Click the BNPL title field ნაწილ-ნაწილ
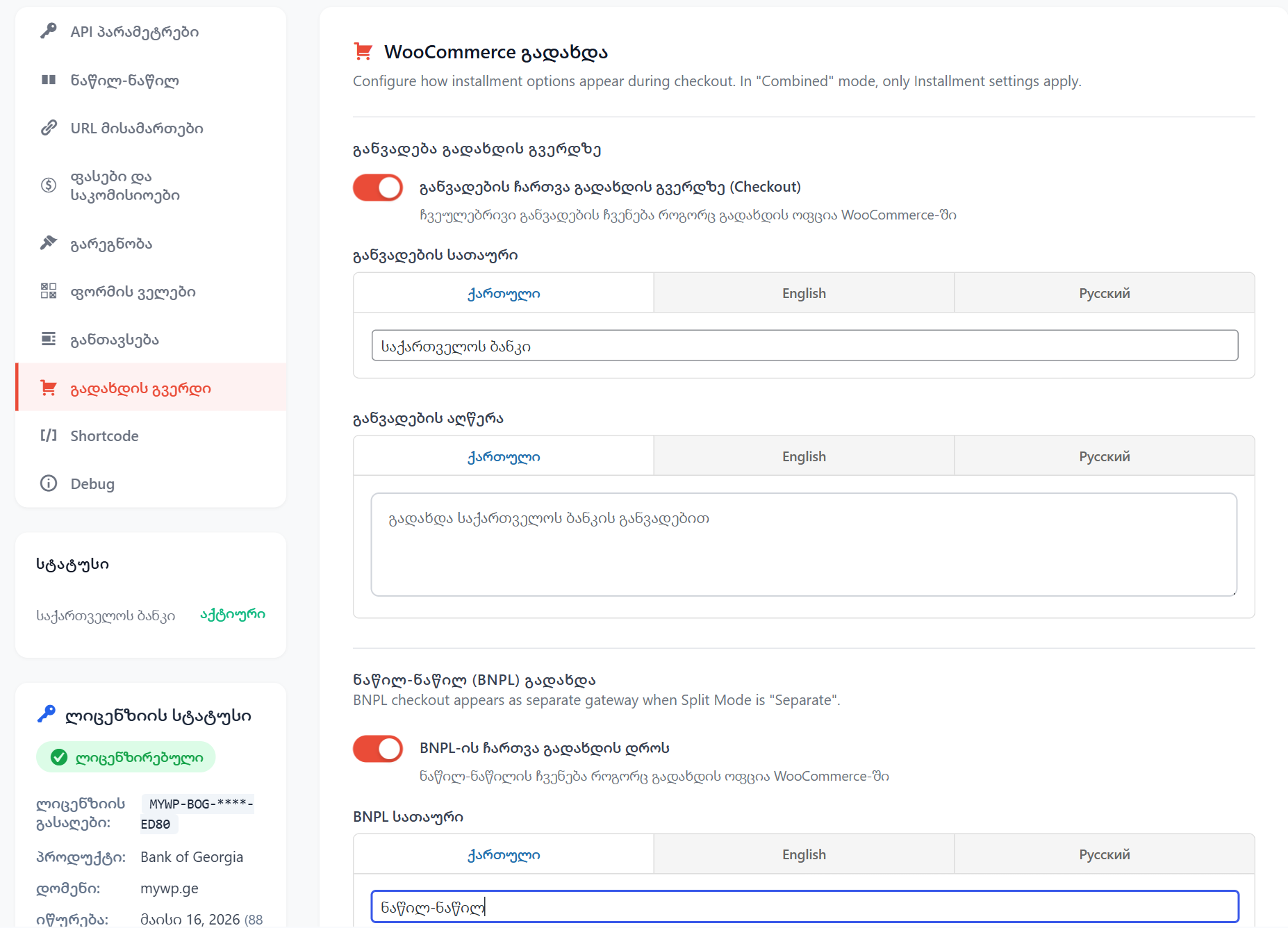Screen dimensions: 1288x928 [x=804, y=907]
